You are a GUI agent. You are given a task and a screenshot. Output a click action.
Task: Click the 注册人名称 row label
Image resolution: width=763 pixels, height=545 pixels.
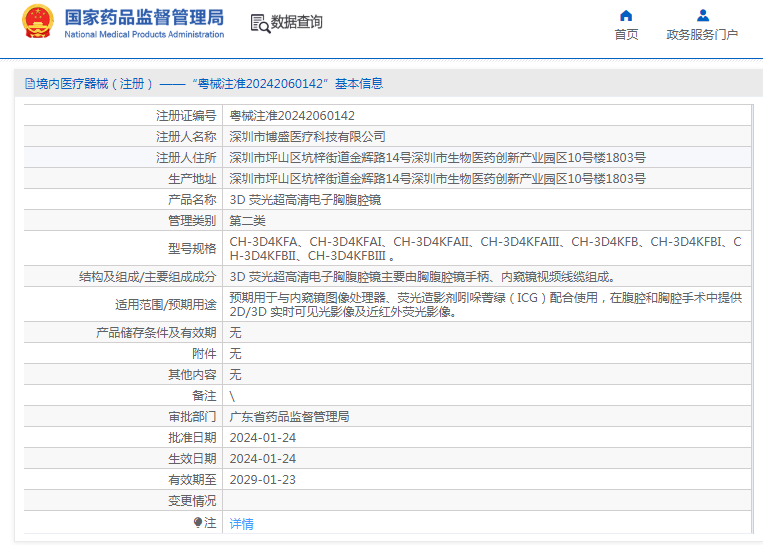point(186,137)
